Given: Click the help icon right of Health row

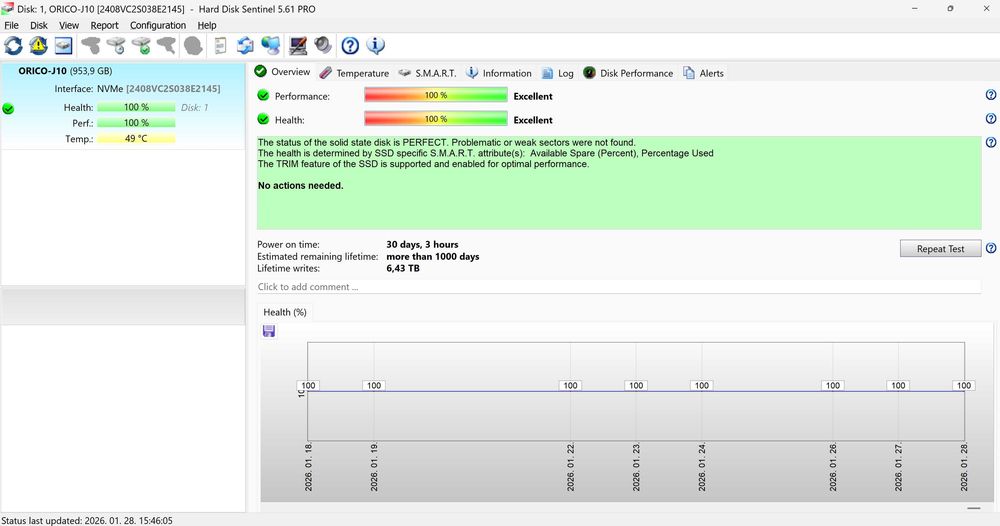Looking at the screenshot, I should (990, 119).
